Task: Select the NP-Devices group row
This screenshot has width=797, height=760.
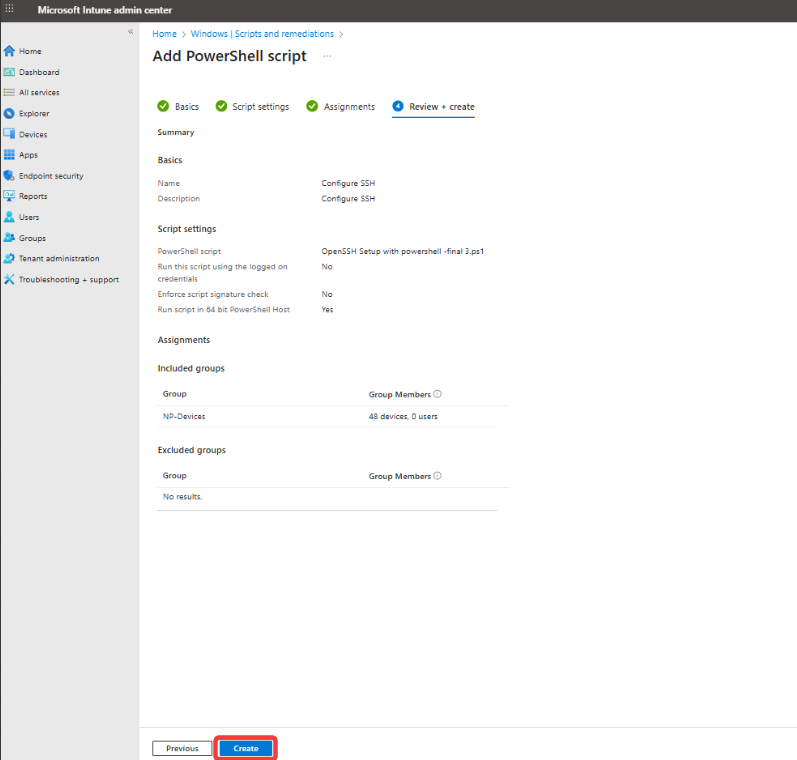Action: [185, 416]
